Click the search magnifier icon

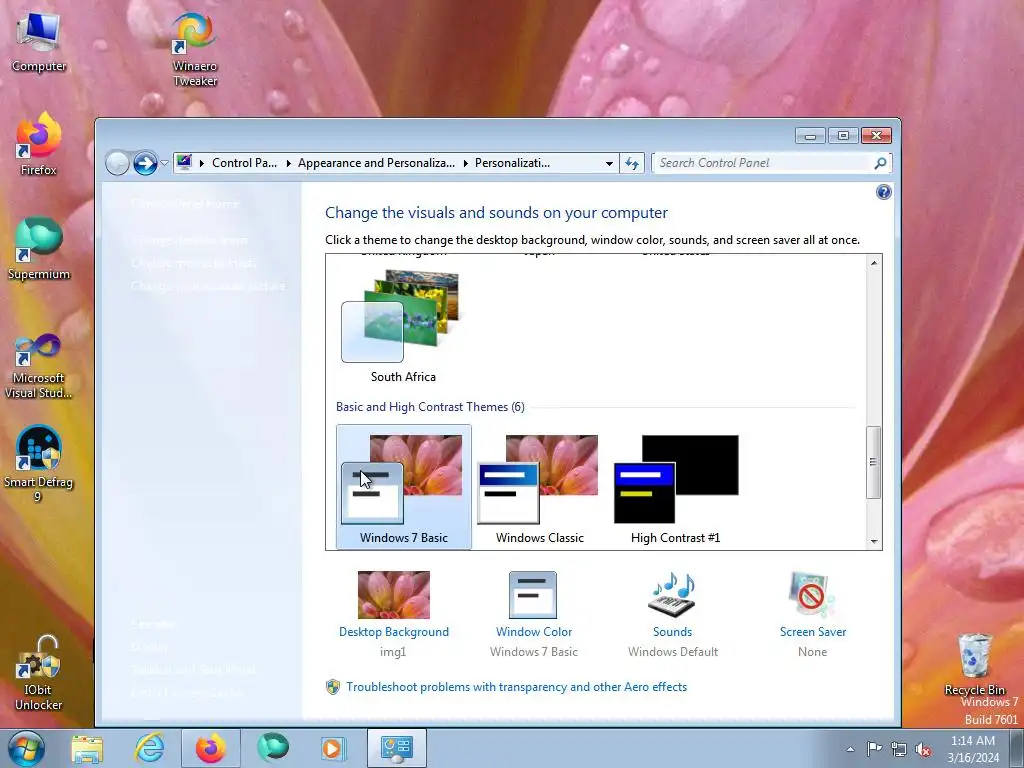880,163
